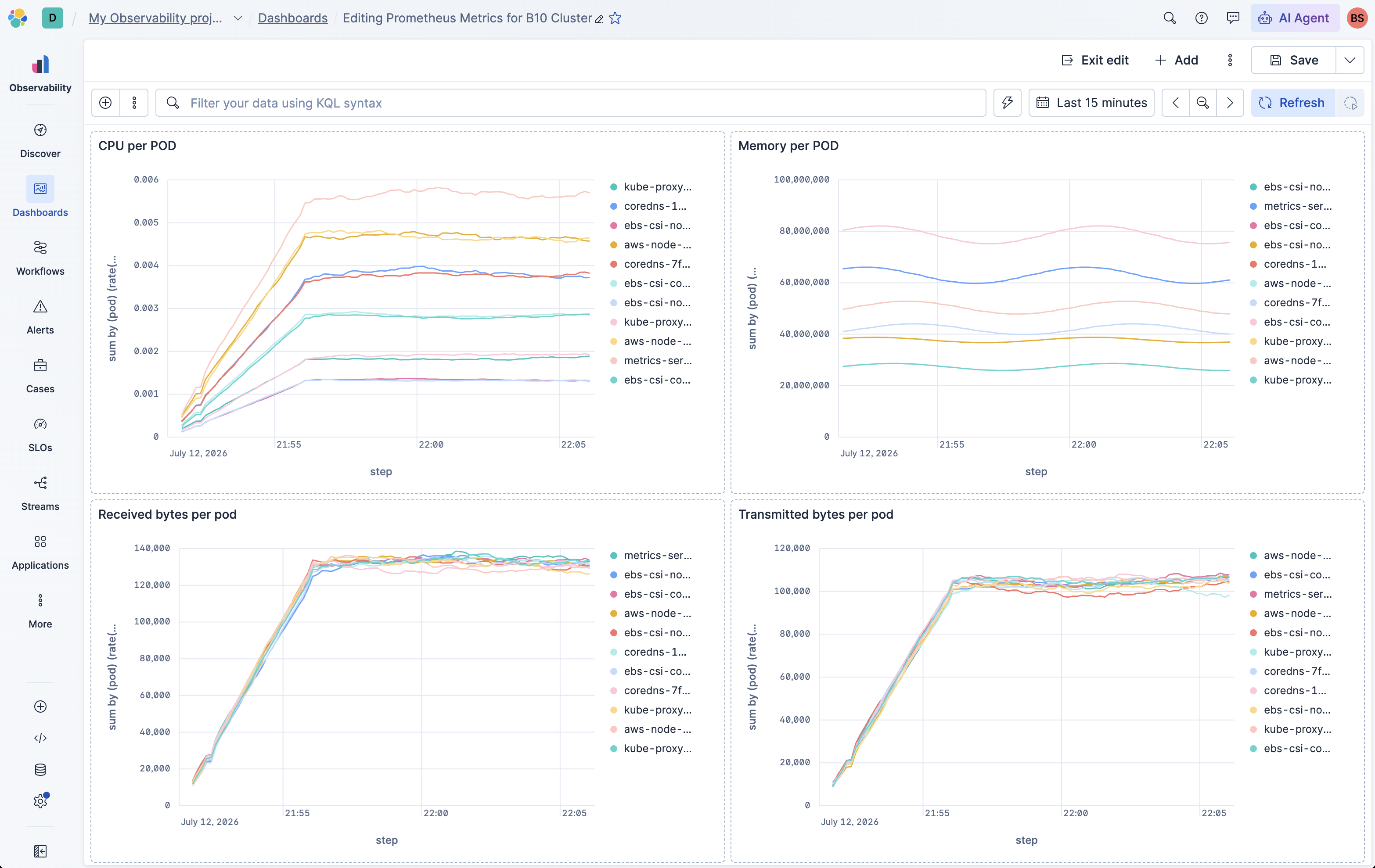
Task: Open global search magnifier icon
Action: pos(1170,18)
